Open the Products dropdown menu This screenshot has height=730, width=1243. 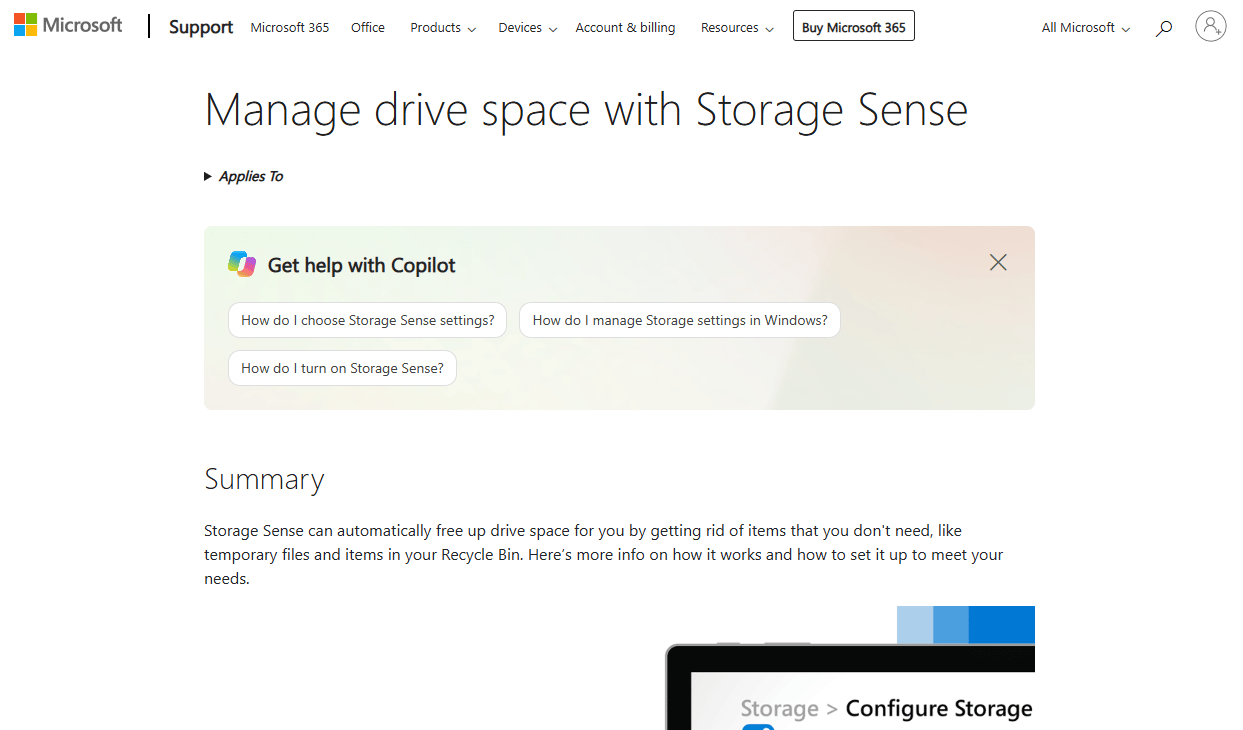click(x=443, y=28)
